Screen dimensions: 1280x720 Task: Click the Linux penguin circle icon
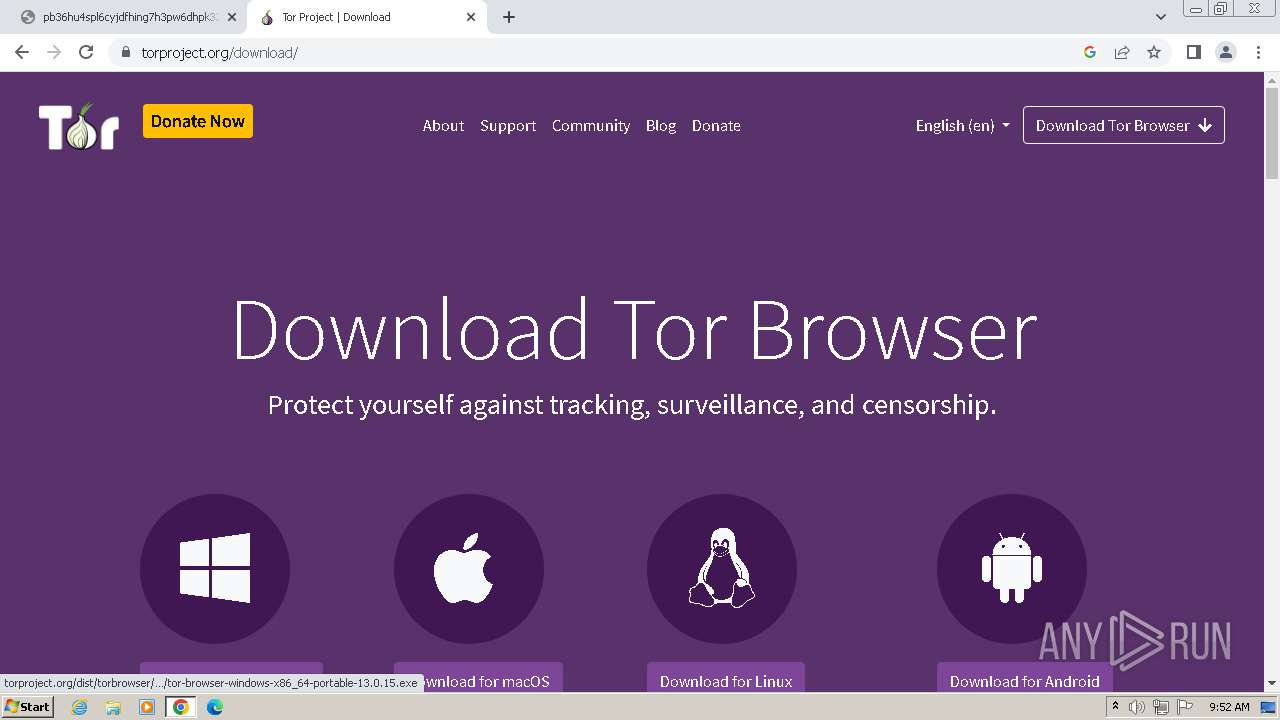(722, 568)
